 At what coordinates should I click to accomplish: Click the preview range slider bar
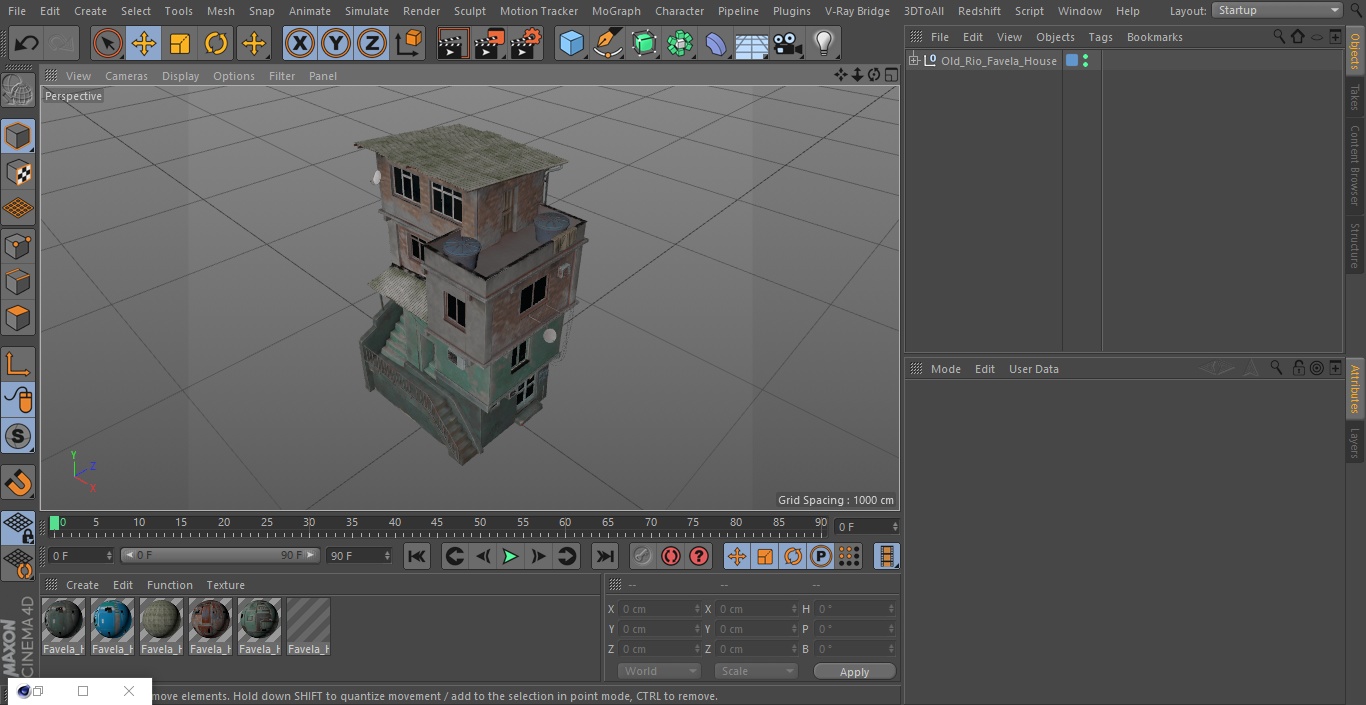point(220,555)
